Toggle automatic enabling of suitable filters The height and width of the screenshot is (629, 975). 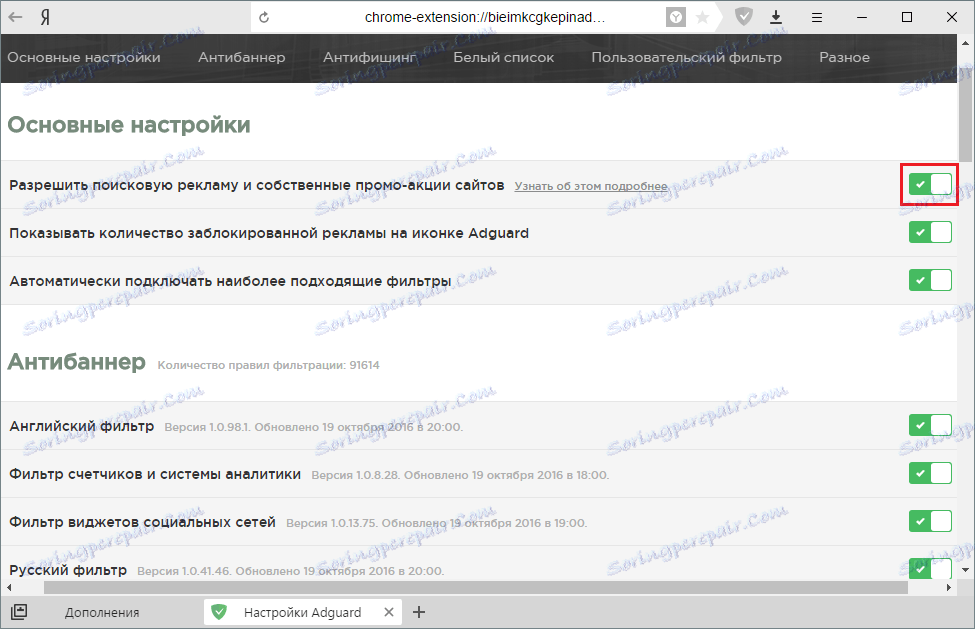[930, 280]
